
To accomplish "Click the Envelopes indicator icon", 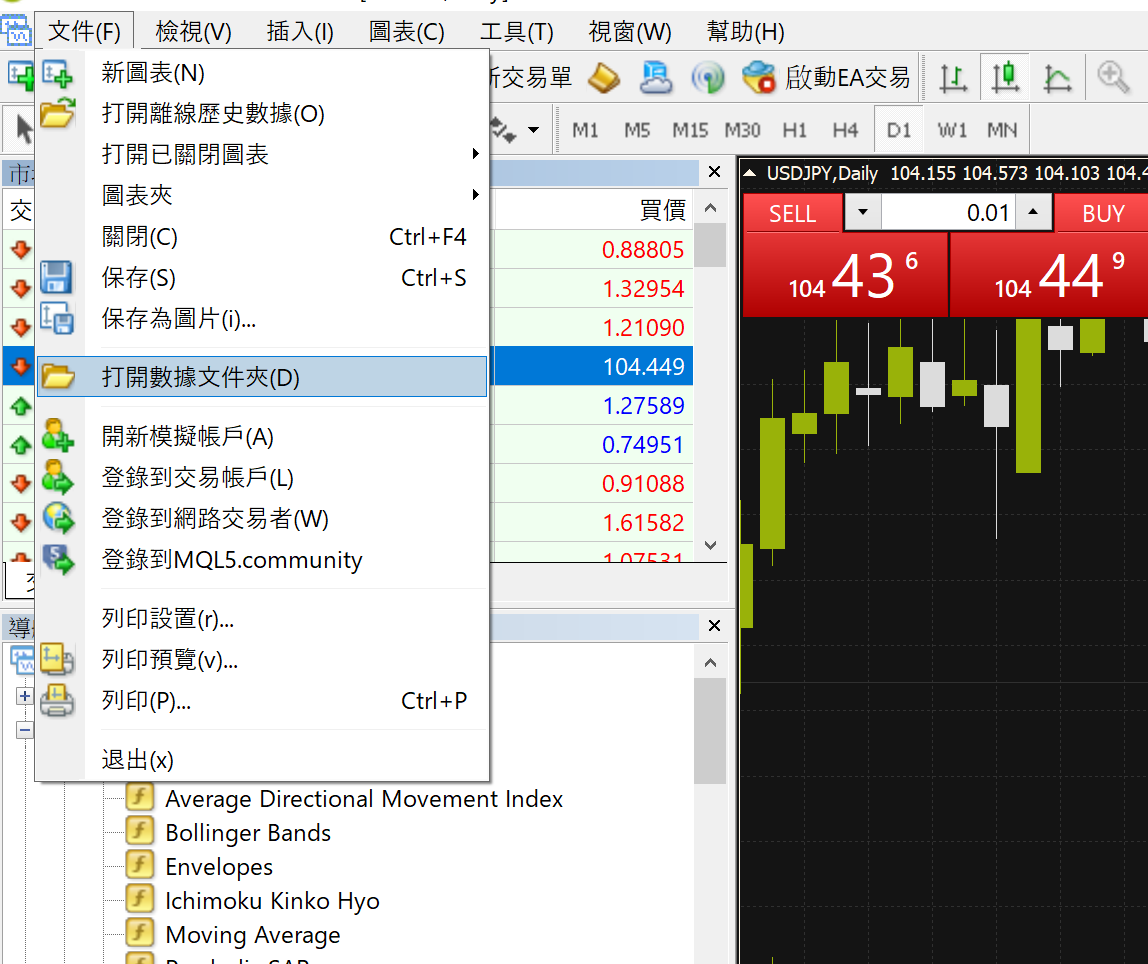I will (x=139, y=866).
